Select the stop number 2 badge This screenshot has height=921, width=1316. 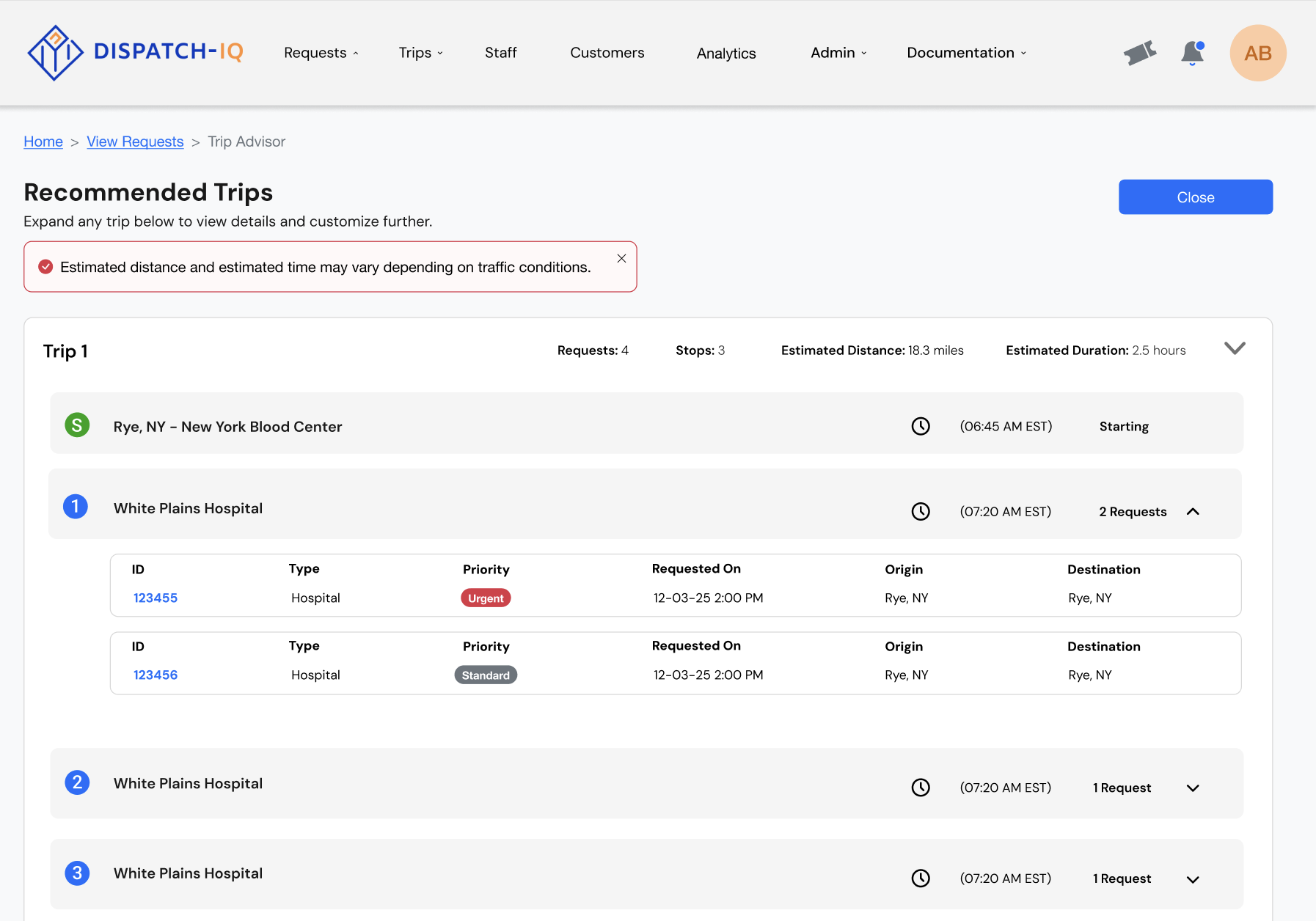77,782
